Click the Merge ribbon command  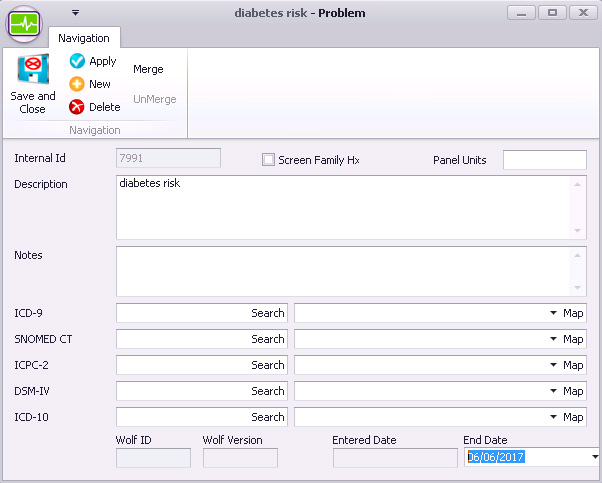point(148,69)
